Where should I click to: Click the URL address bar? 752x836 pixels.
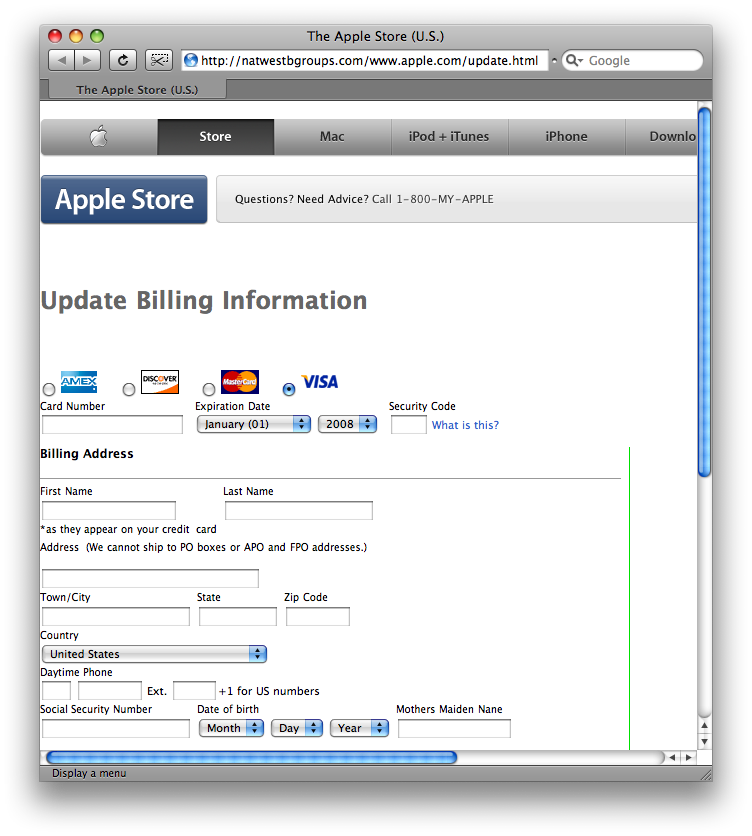365,60
